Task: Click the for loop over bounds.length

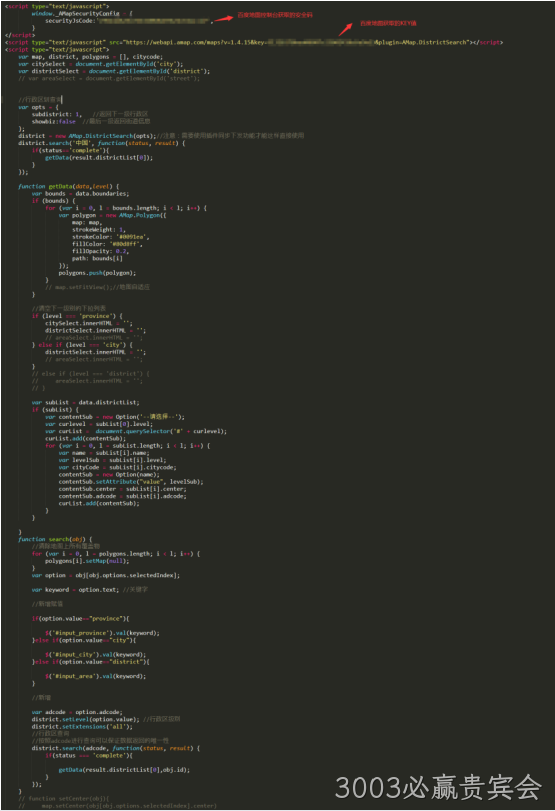Action: tap(126, 208)
